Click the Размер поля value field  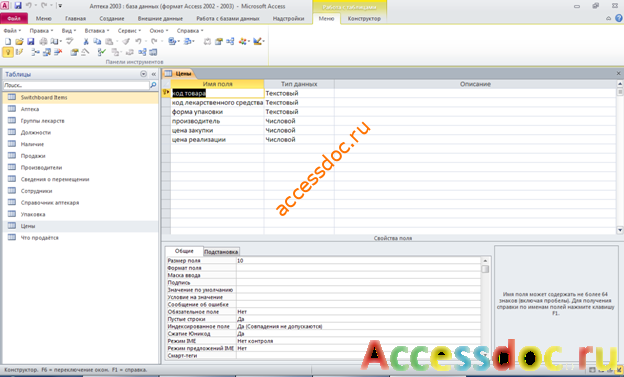359,260
